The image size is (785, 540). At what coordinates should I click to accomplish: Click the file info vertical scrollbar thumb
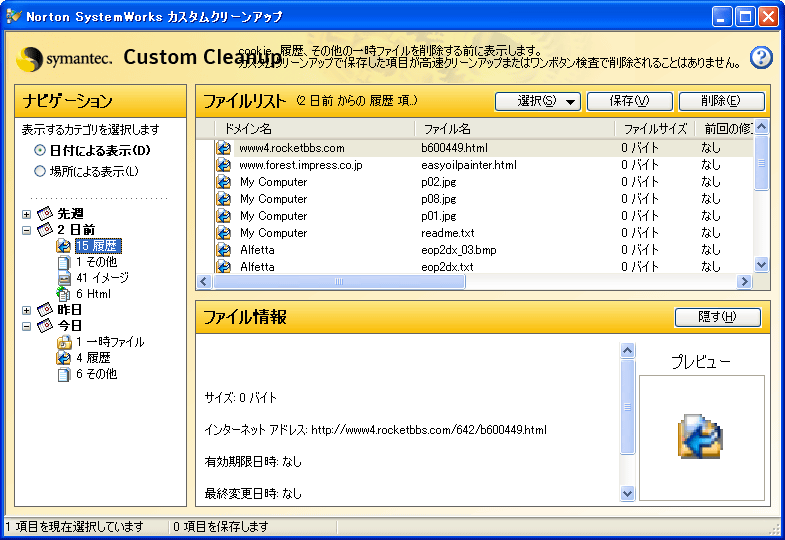click(x=627, y=406)
